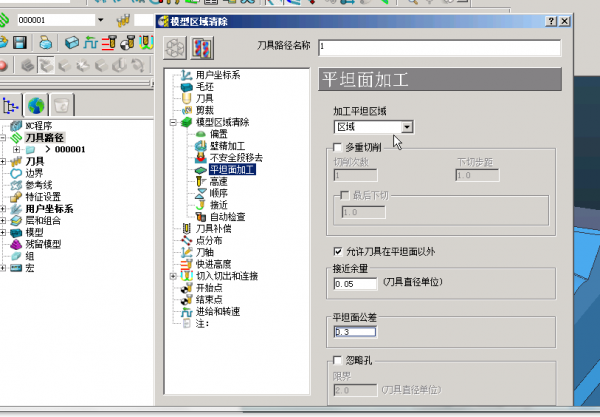Image resolution: width=600 pixels, height=417 pixels.
Task: Select 参考线 in the explorer tree
Action: point(39,185)
